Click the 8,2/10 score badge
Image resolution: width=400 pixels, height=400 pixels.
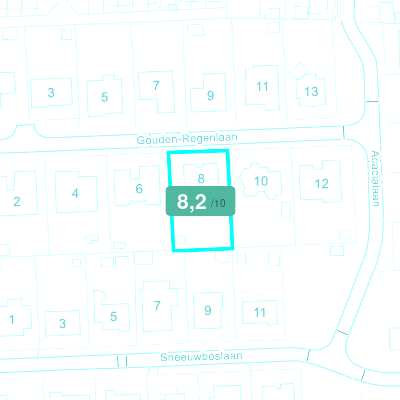(x=200, y=201)
